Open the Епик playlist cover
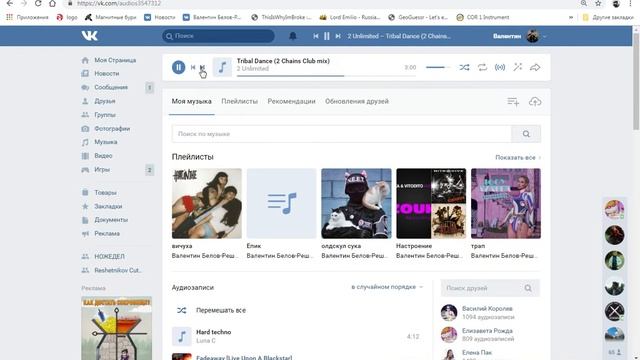 click(x=281, y=203)
